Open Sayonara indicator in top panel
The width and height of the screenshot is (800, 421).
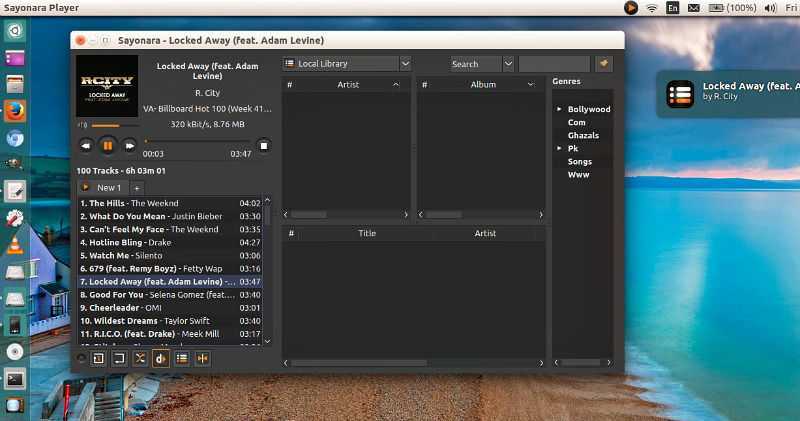631,8
